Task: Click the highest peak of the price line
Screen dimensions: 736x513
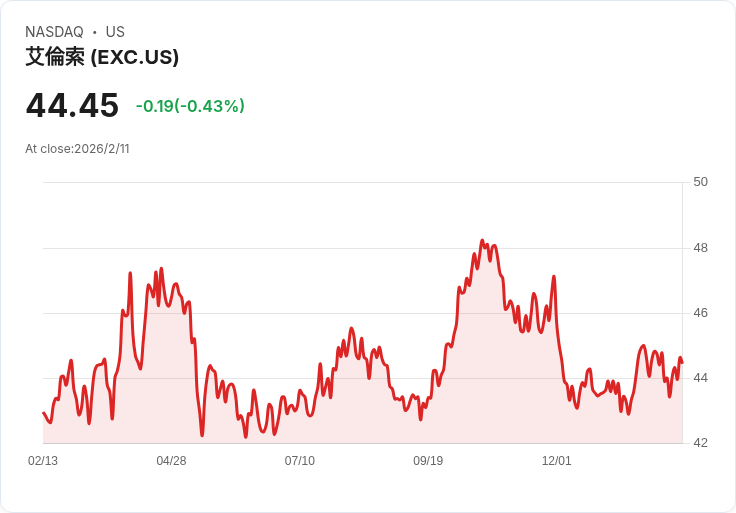Action: pyautogui.click(x=482, y=241)
